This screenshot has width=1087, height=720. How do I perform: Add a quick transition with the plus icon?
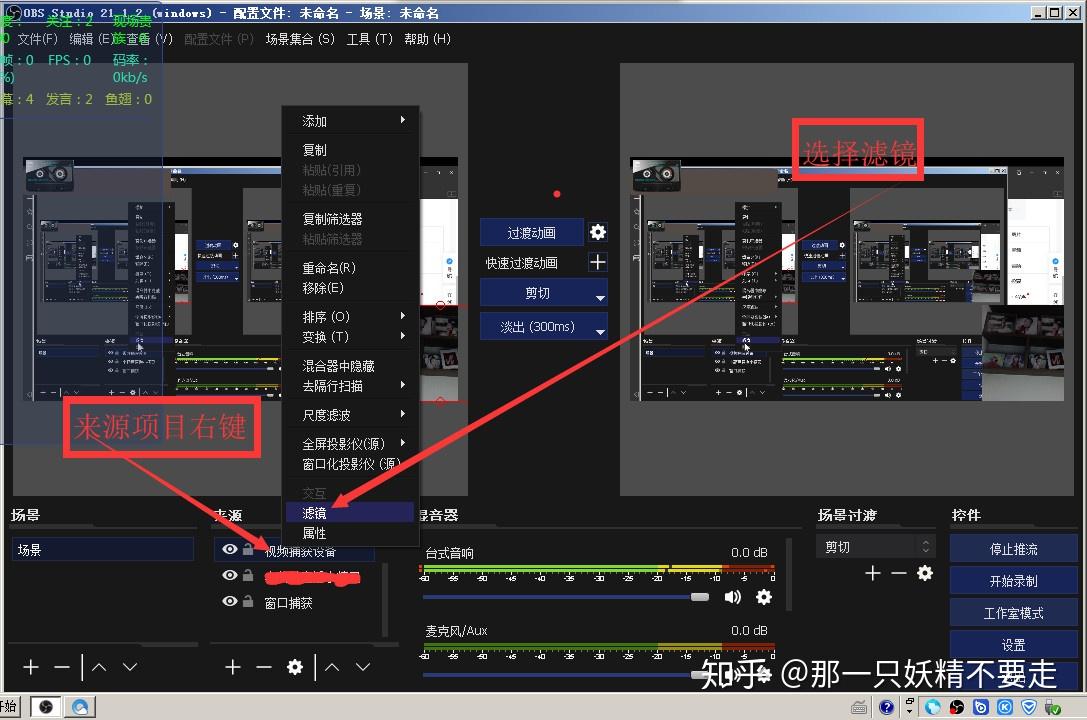(598, 262)
